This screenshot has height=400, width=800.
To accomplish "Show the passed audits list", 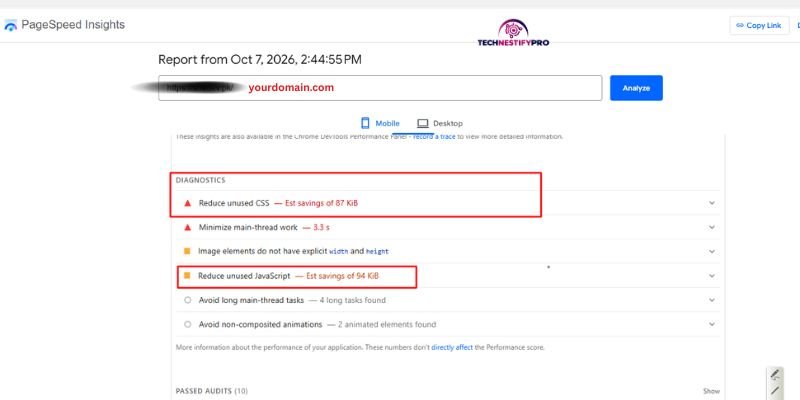I will pos(711,391).
